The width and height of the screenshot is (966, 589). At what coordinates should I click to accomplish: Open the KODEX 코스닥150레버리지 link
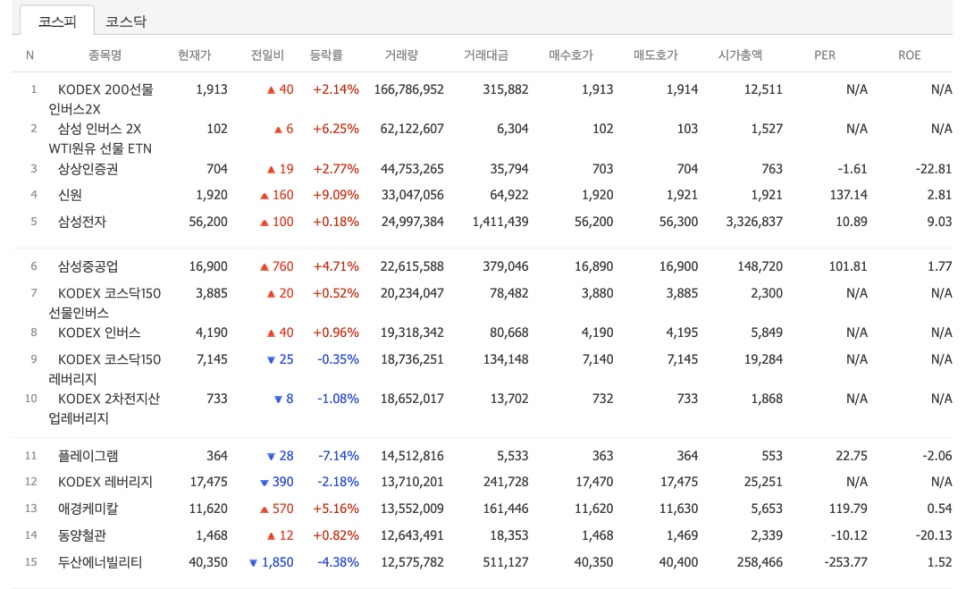pos(105,368)
